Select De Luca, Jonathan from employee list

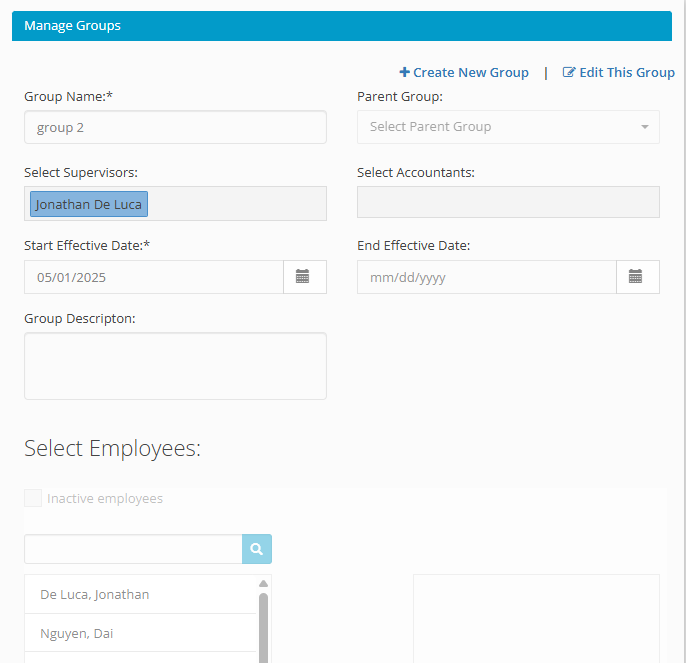[140, 594]
